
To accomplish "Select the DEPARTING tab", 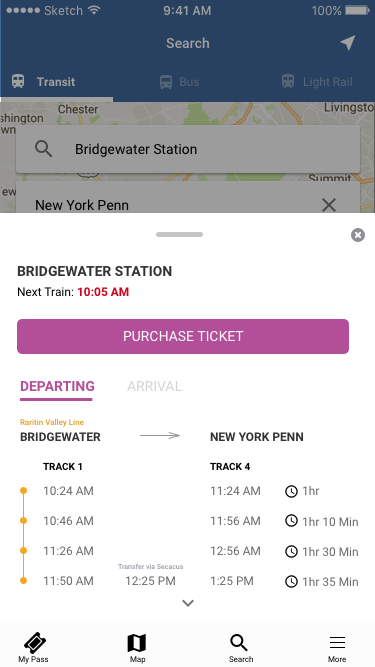I will coord(57,387).
